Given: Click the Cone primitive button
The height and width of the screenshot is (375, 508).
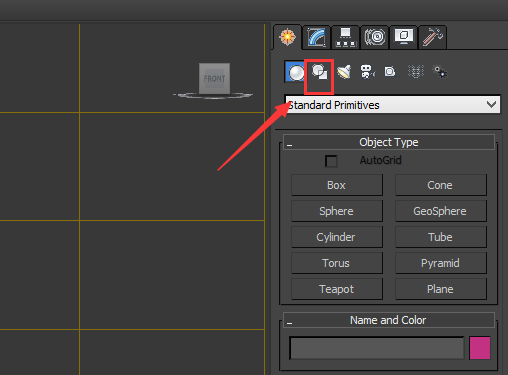Looking at the screenshot, I should 441,185.
